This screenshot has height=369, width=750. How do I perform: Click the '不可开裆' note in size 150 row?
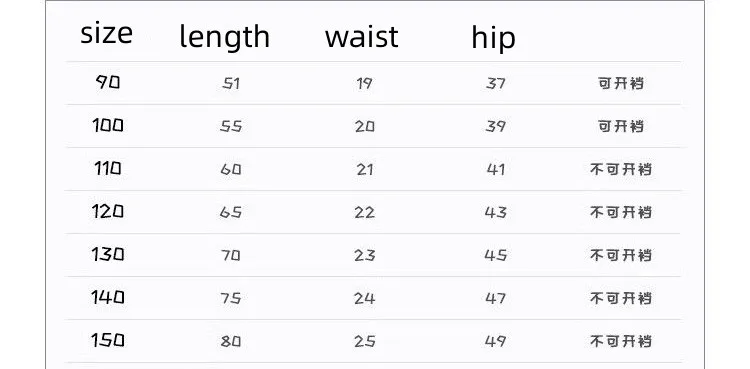[x=621, y=341]
